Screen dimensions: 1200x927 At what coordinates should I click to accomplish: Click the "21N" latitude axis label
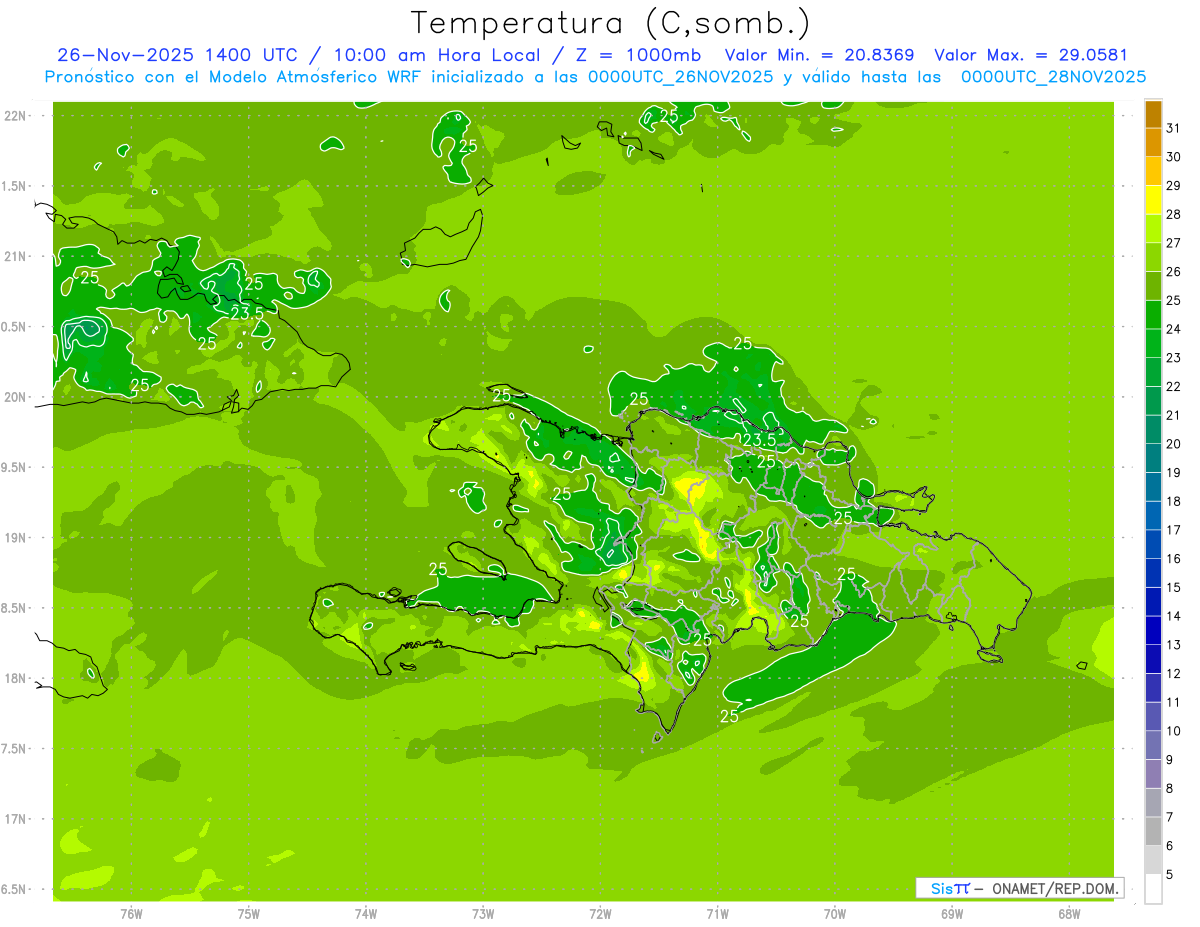(x=14, y=257)
